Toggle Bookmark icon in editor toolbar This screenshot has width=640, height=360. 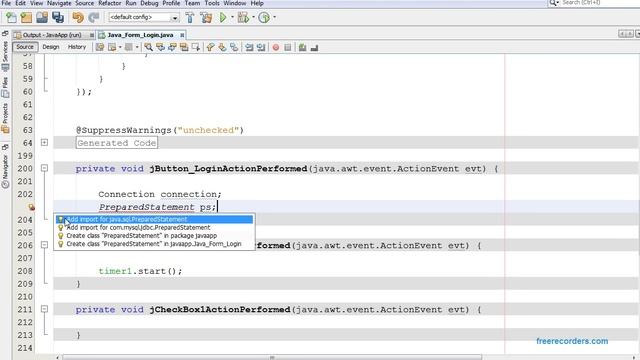pos(234,47)
